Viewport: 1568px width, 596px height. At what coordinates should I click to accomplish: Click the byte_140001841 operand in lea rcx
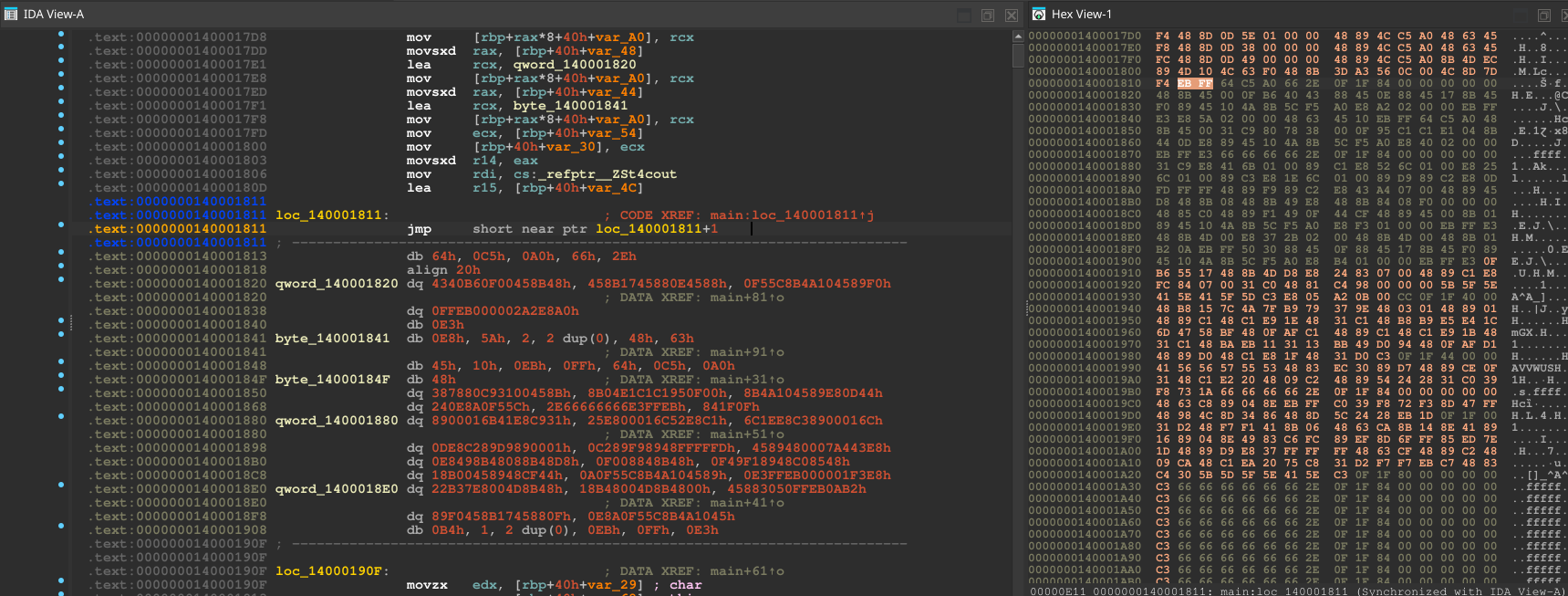568,106
